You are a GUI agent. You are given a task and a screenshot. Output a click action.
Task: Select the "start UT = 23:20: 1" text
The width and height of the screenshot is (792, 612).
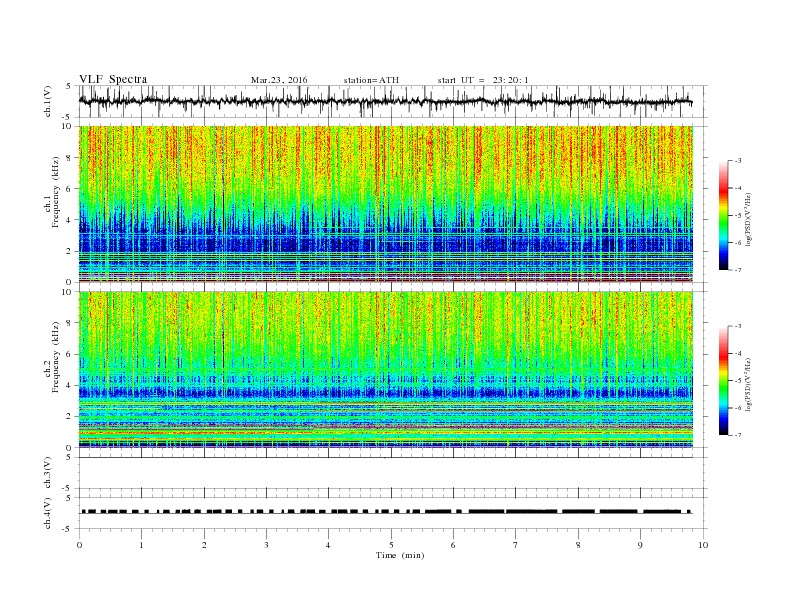click(x=483, y=80)
